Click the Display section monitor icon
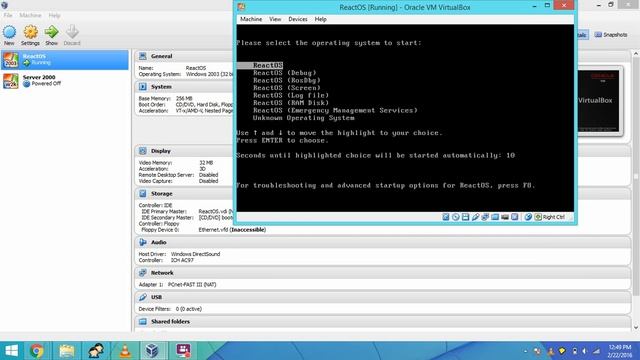The width and height of the screenshot is (640, 360). pos(142,151)
